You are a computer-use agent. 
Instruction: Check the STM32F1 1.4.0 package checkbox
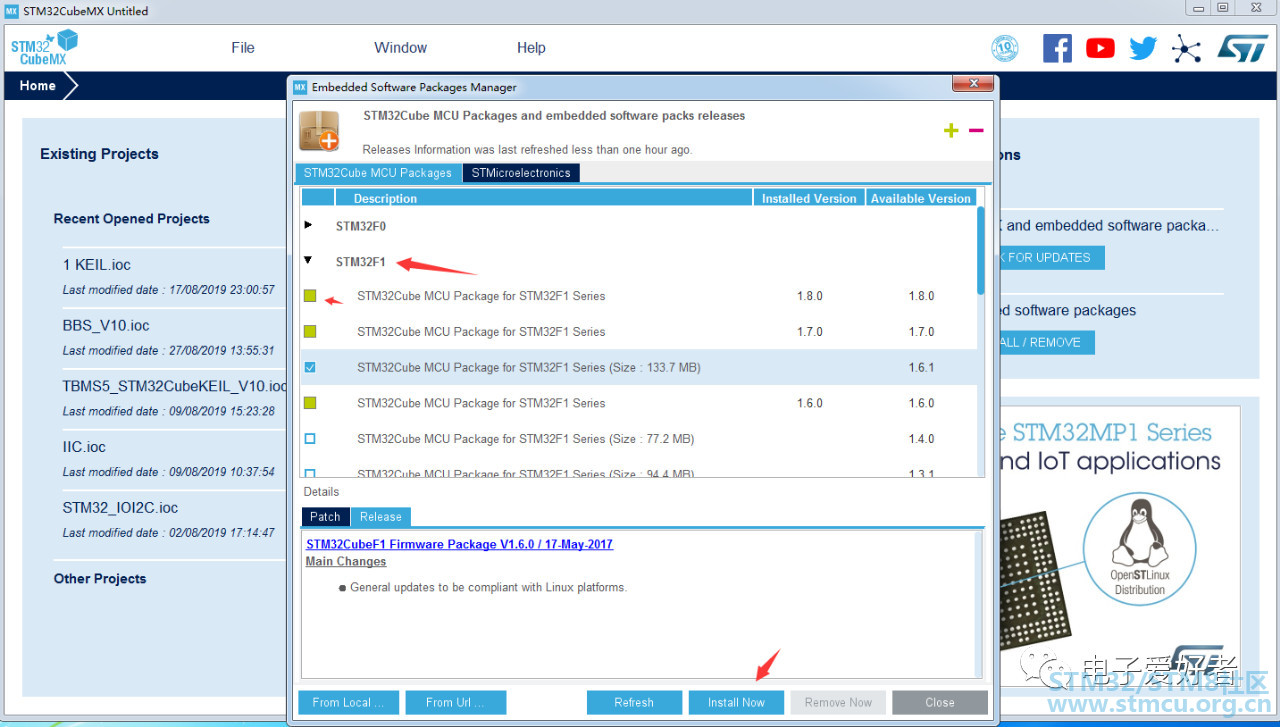point(310,439)
